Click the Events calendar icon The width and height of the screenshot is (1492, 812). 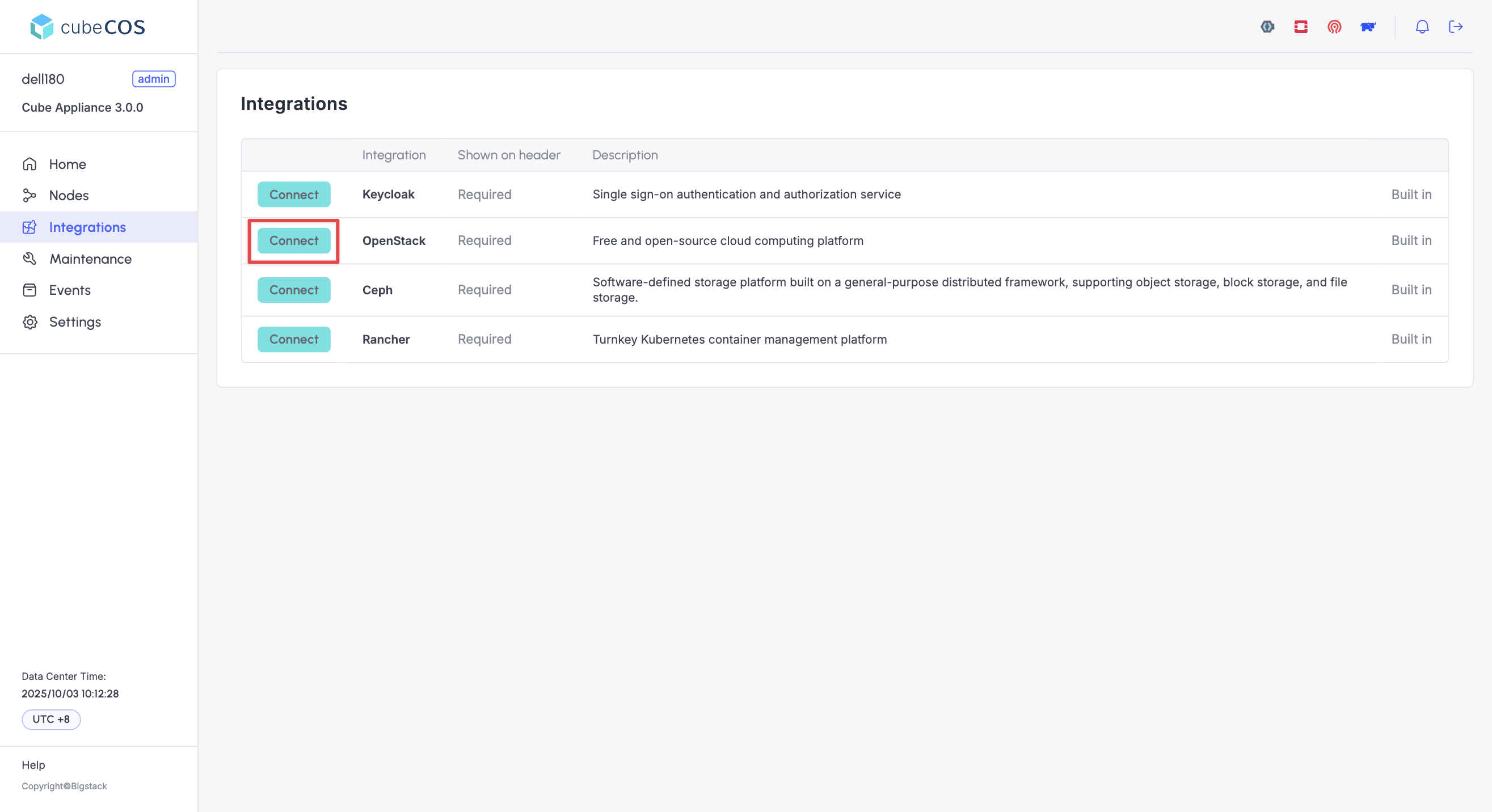29,290
